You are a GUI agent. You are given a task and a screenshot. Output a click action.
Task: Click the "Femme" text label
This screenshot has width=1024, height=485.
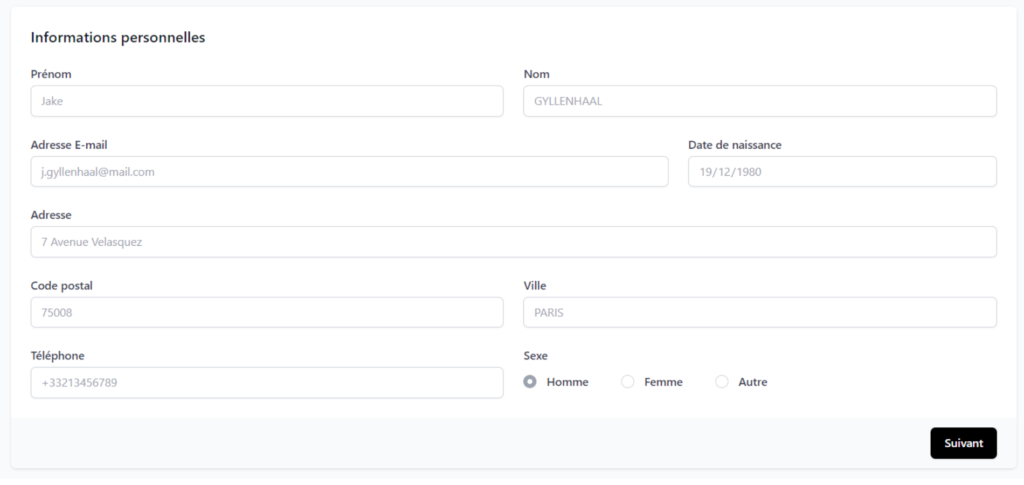[x=663, y=382]
